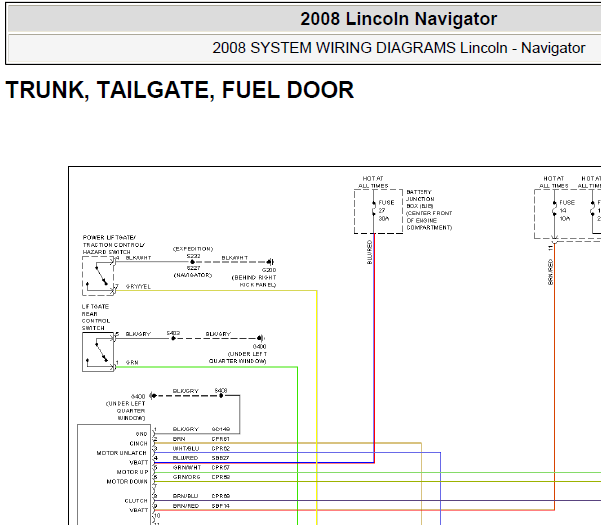Image resolution: width=601 pixels, height=525 pixels.
Task: Click the 'SBF14' circuit code
Action: point(220,506)
